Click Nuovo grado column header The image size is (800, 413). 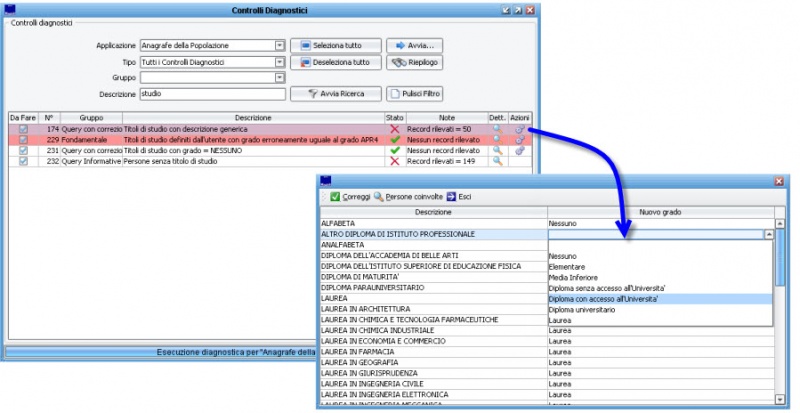tap(660, 212)
